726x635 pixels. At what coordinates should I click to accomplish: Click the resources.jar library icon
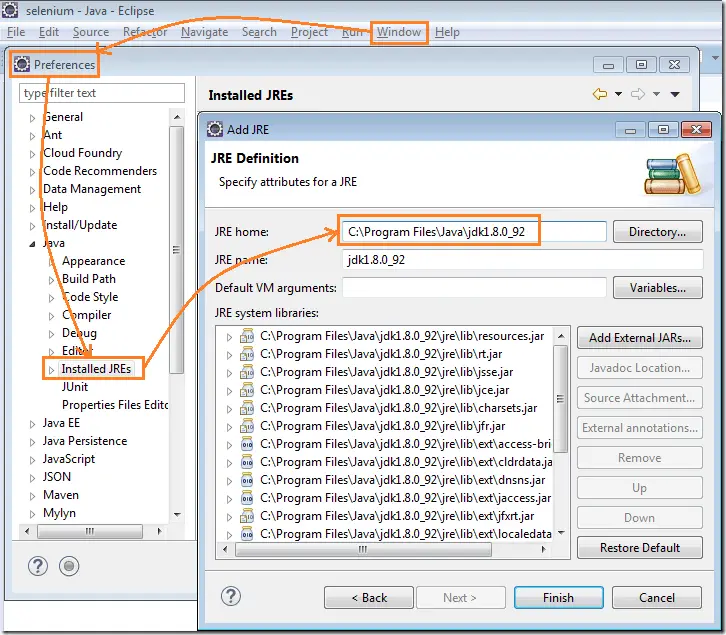[x=247, y=336]
